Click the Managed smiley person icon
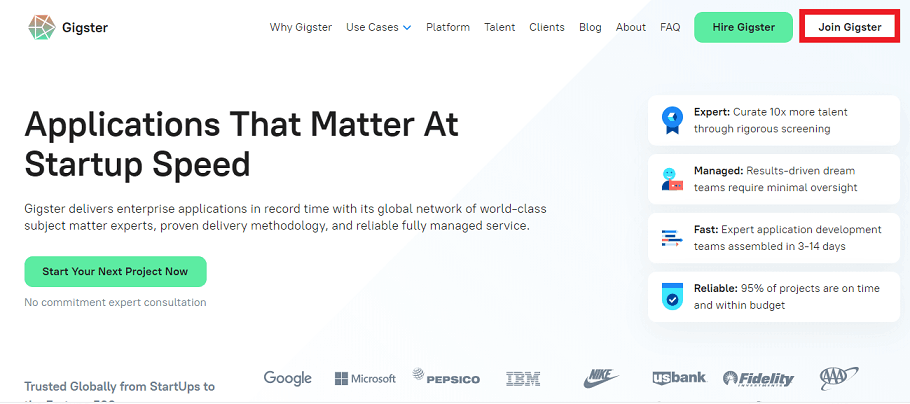This screenshot has height=404, width=910. click(672, 179)
